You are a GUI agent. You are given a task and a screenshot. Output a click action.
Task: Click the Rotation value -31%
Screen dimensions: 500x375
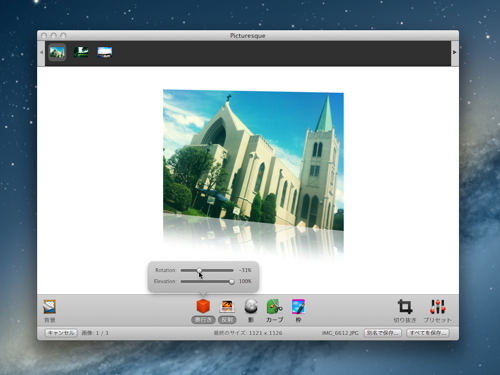click(245, 270)
